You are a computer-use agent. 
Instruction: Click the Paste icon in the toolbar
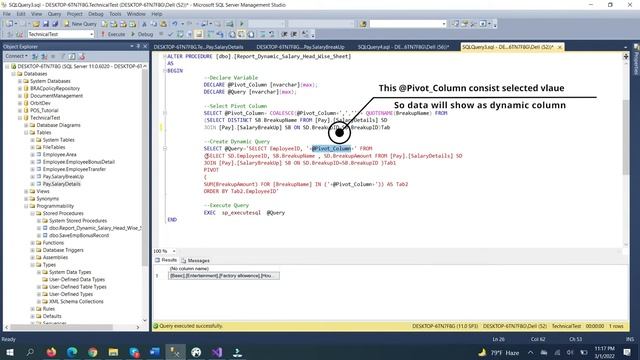(163, 24)
